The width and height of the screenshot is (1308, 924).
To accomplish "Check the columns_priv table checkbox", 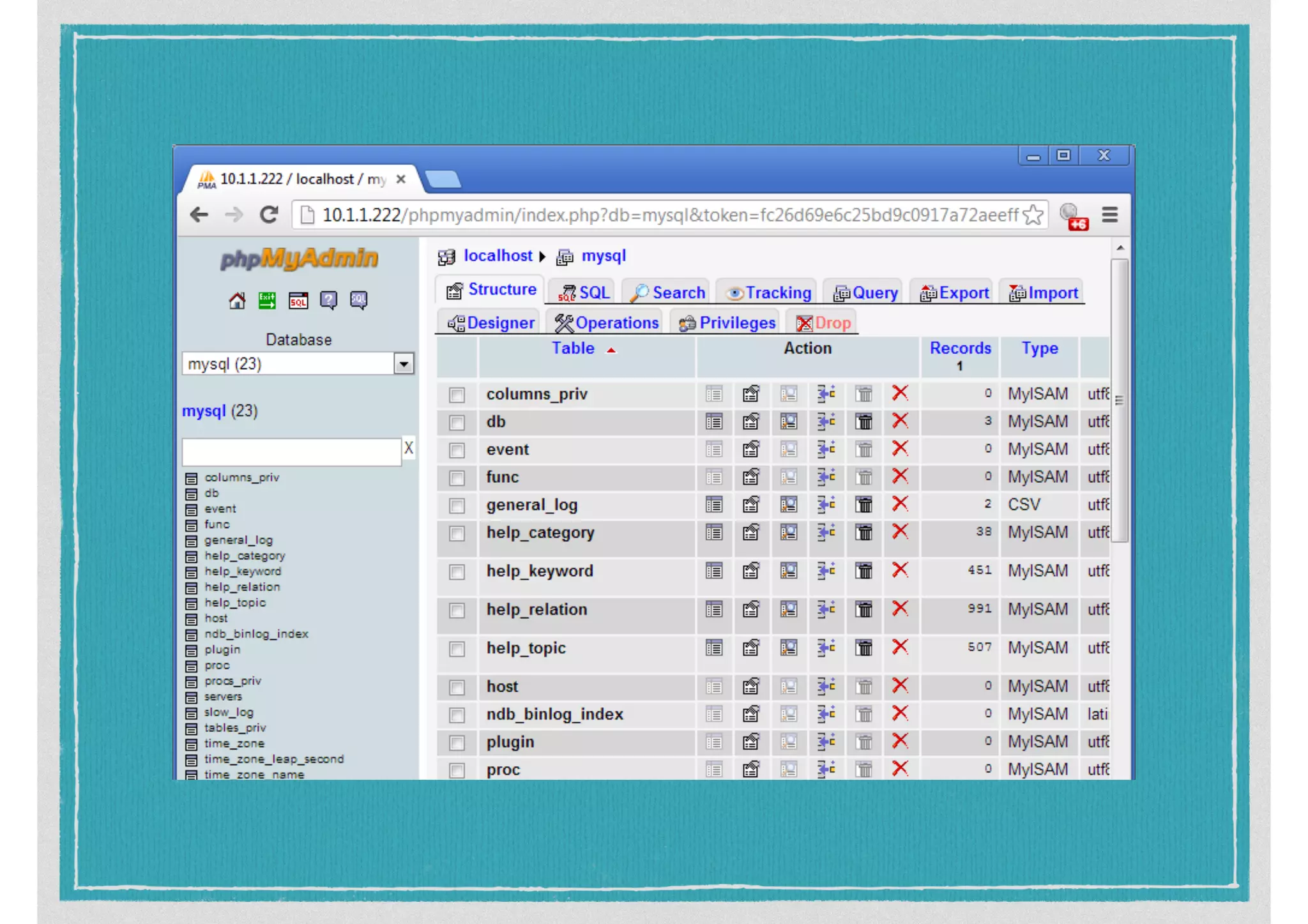I will (457, 395).
